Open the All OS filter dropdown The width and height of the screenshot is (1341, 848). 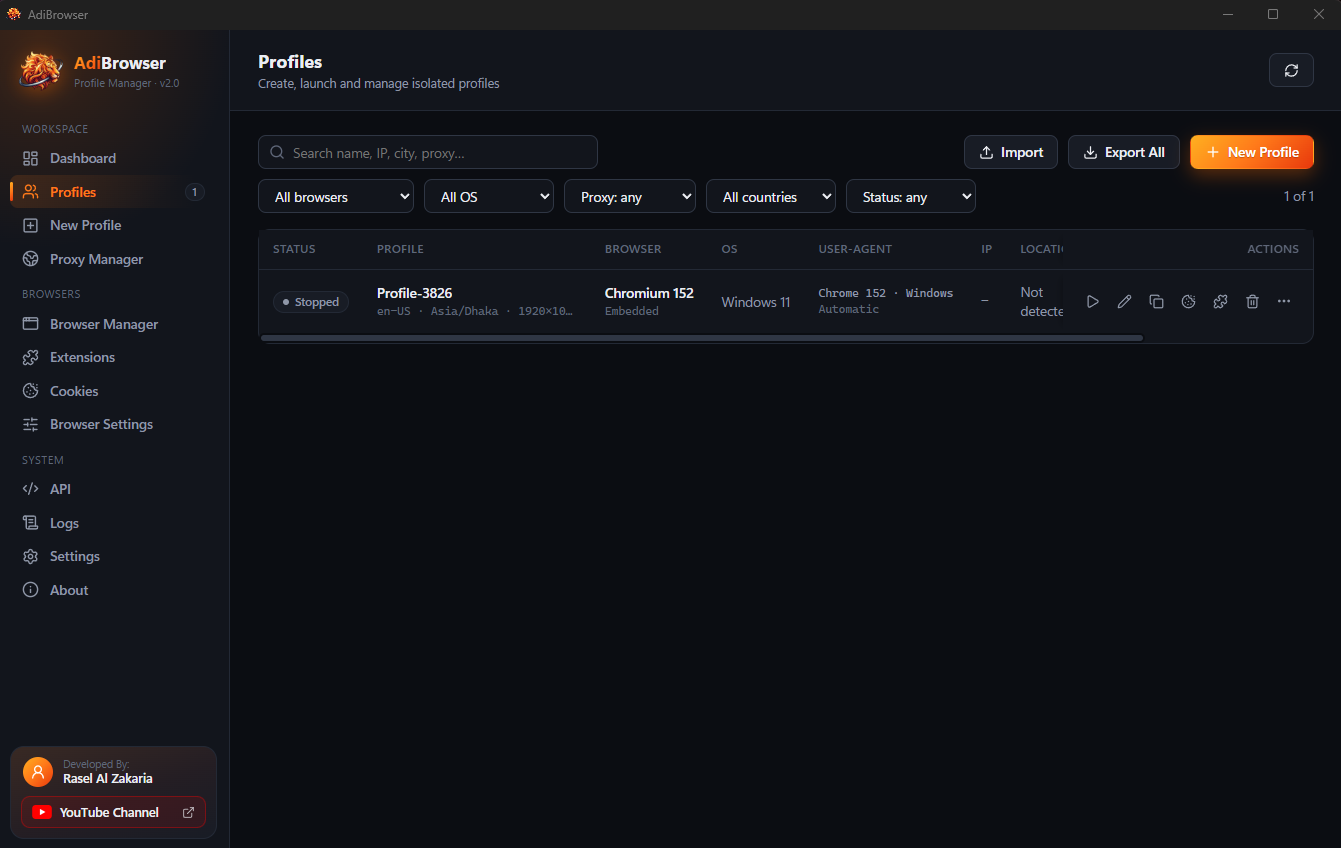[x=489, y=197]
